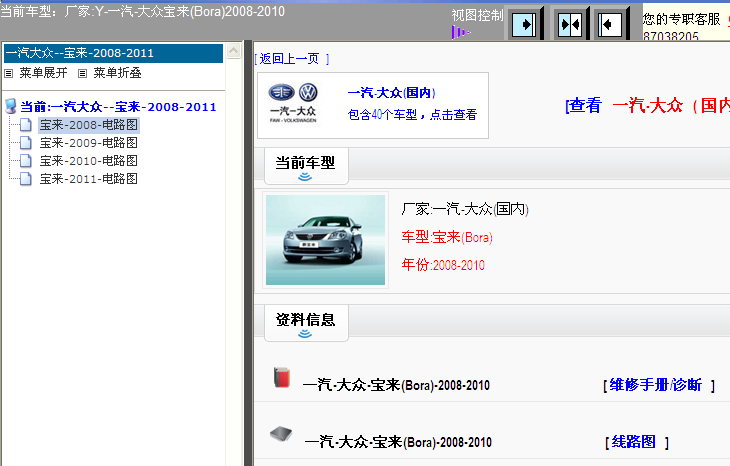Click page icon next to 宝来-2011-电路图
Screen dimensions: 730x466
(26, 179)
